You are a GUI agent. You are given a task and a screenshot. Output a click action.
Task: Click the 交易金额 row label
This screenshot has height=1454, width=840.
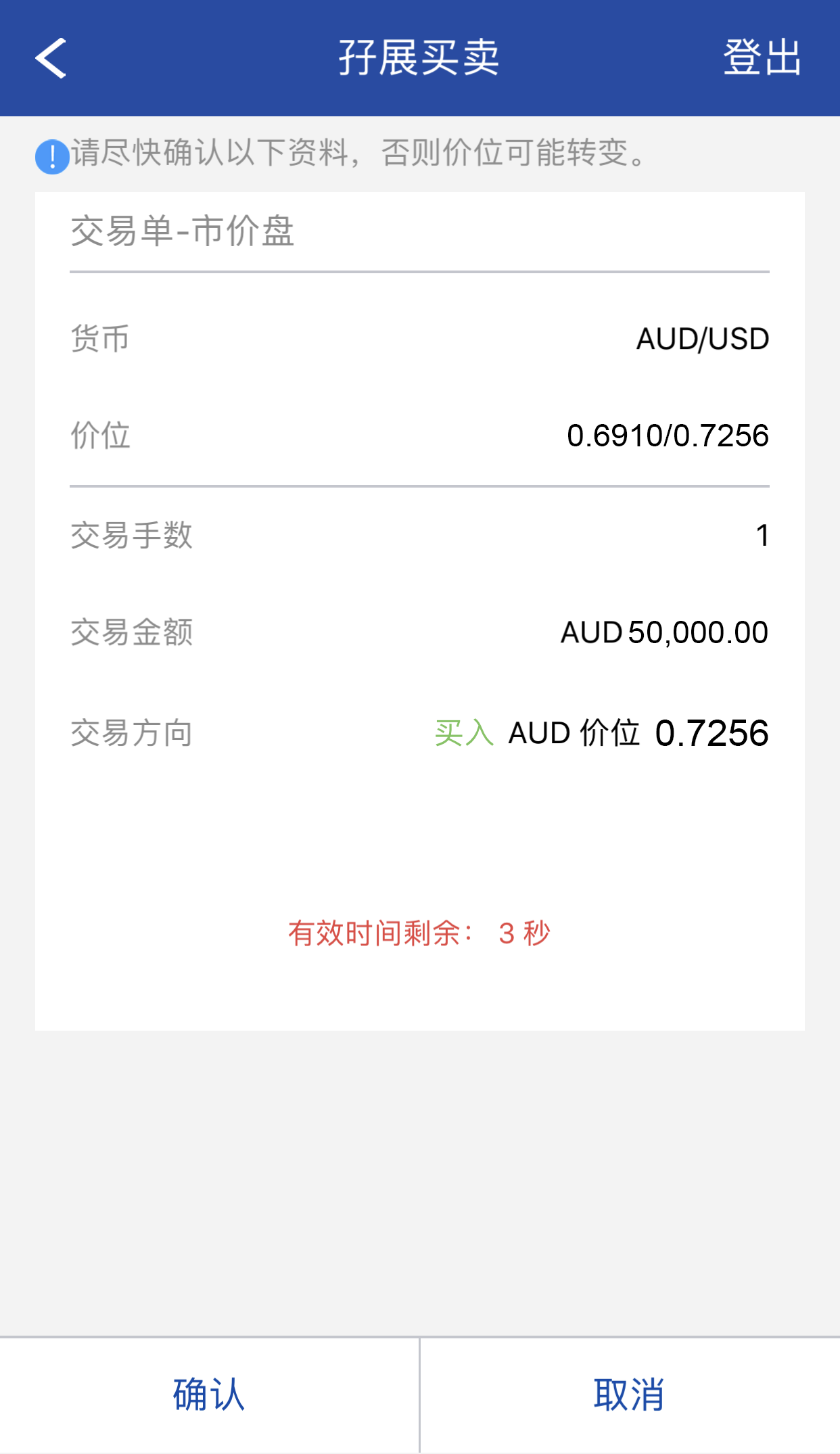pos(132,633)
